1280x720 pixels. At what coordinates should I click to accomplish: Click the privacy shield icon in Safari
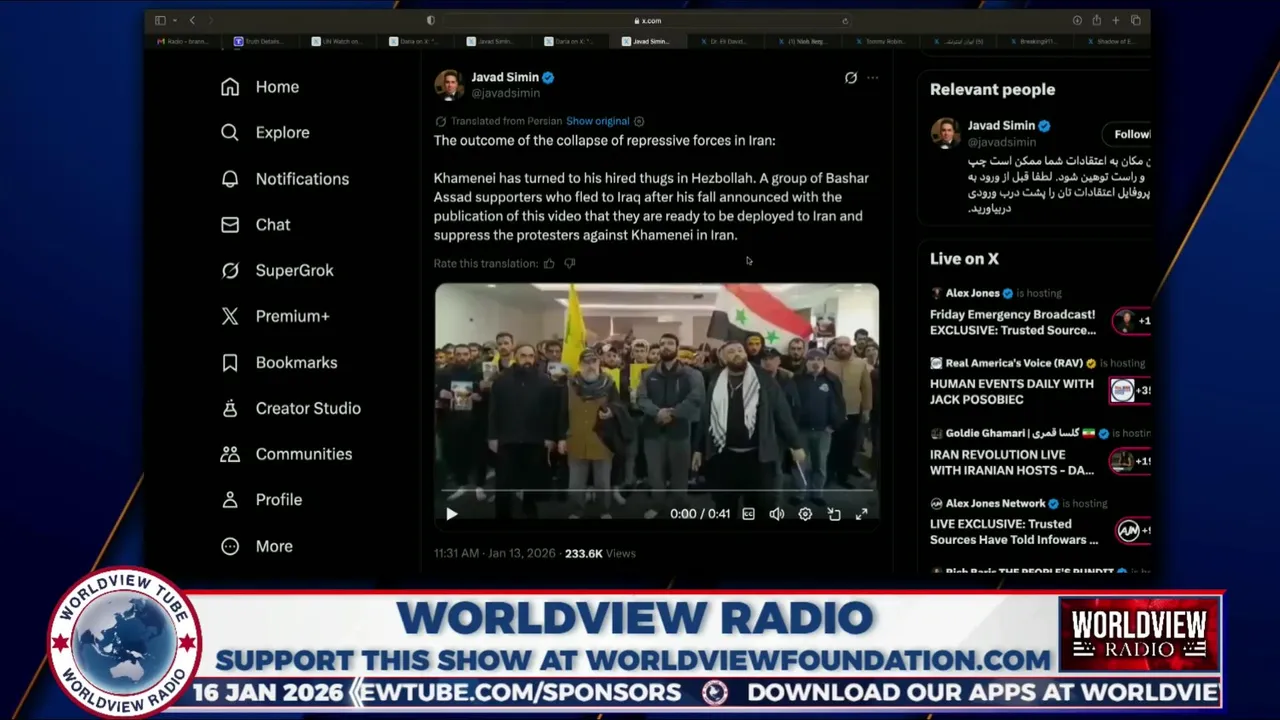(x=431, y=20)
